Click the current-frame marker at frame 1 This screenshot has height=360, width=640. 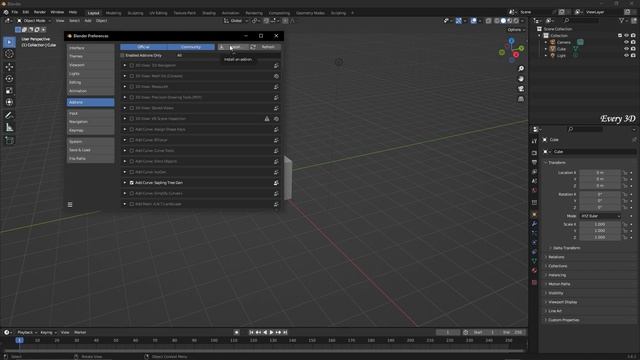[19, 340]
